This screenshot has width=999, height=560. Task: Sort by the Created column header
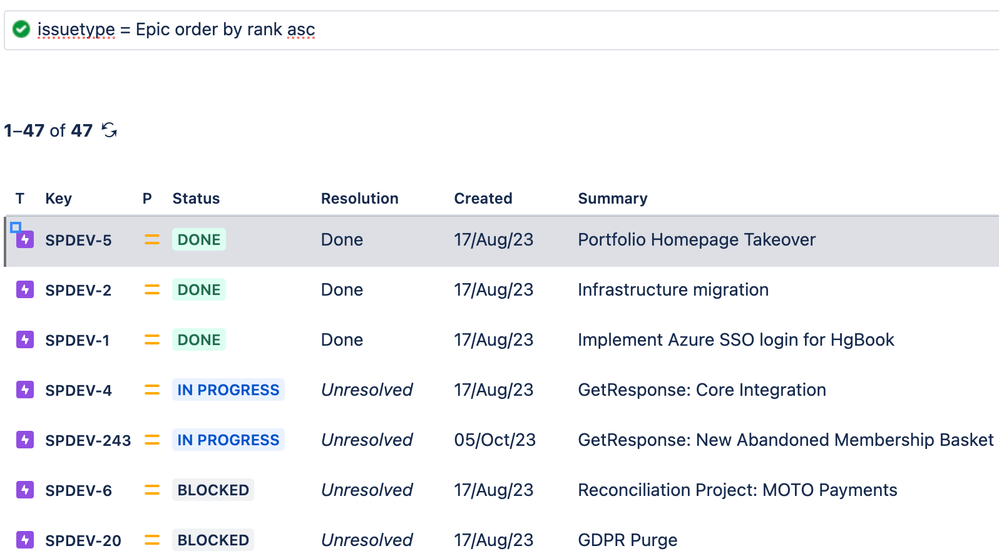point(483,199)
